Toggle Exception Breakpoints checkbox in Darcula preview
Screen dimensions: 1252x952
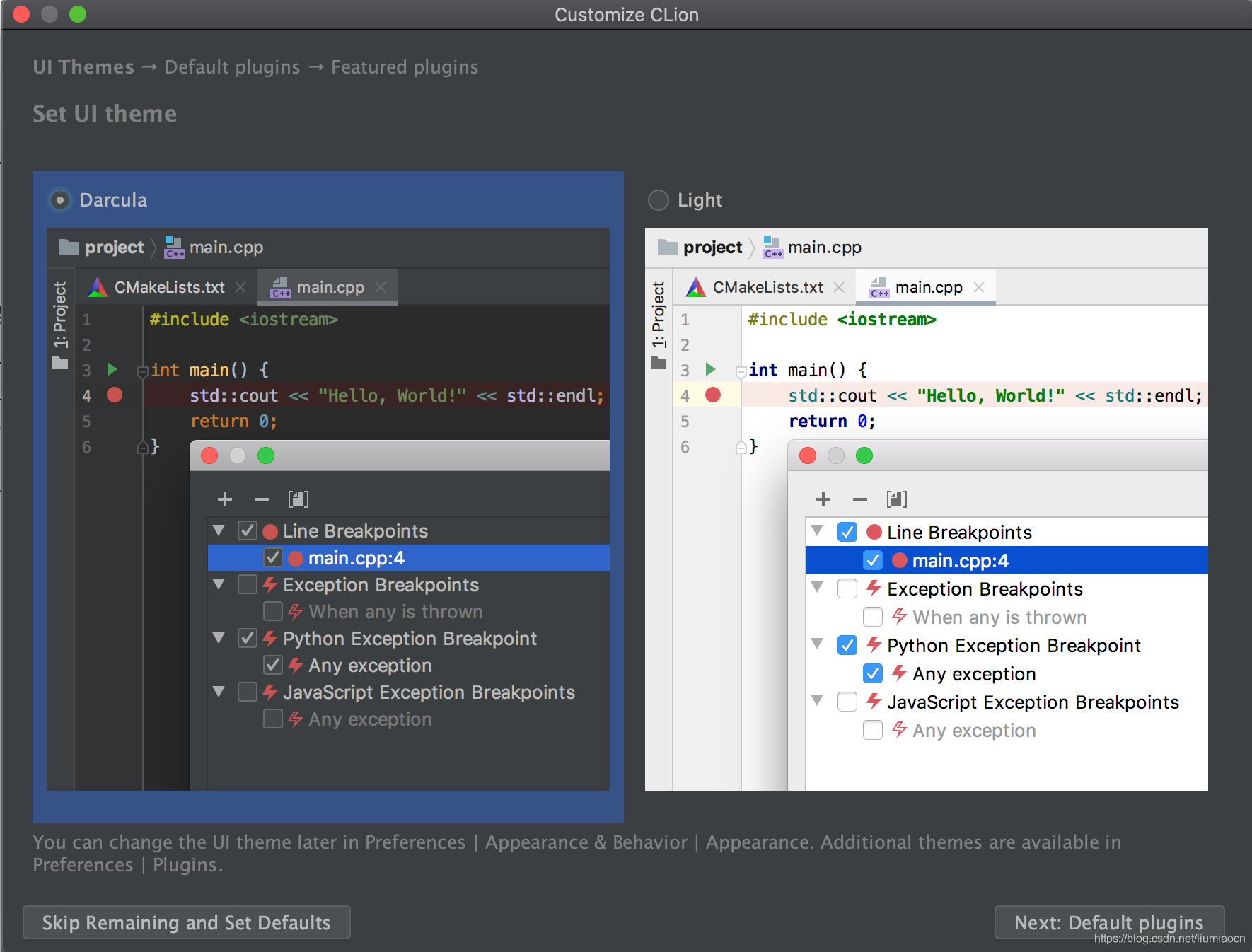pyautogui.click(x=248, y=585)
